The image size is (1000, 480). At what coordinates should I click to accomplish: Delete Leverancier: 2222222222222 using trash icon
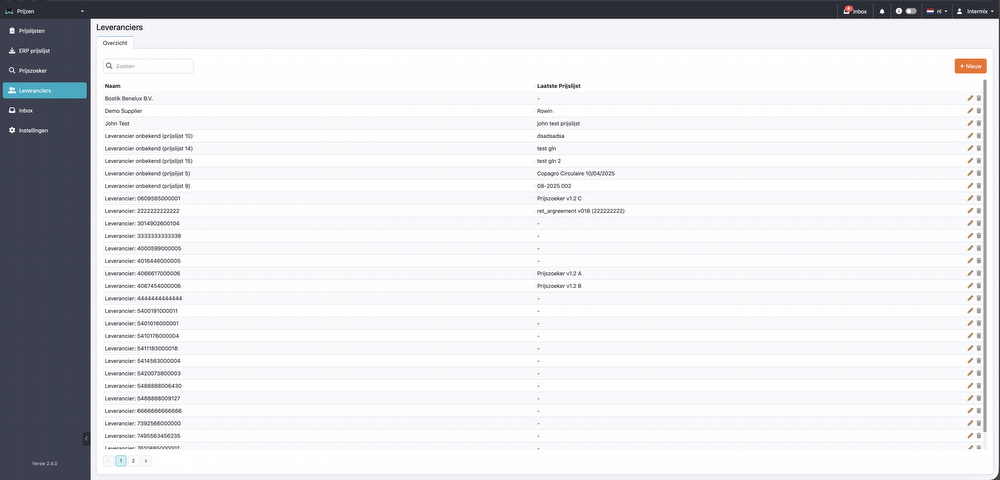(x=979, y=211)
